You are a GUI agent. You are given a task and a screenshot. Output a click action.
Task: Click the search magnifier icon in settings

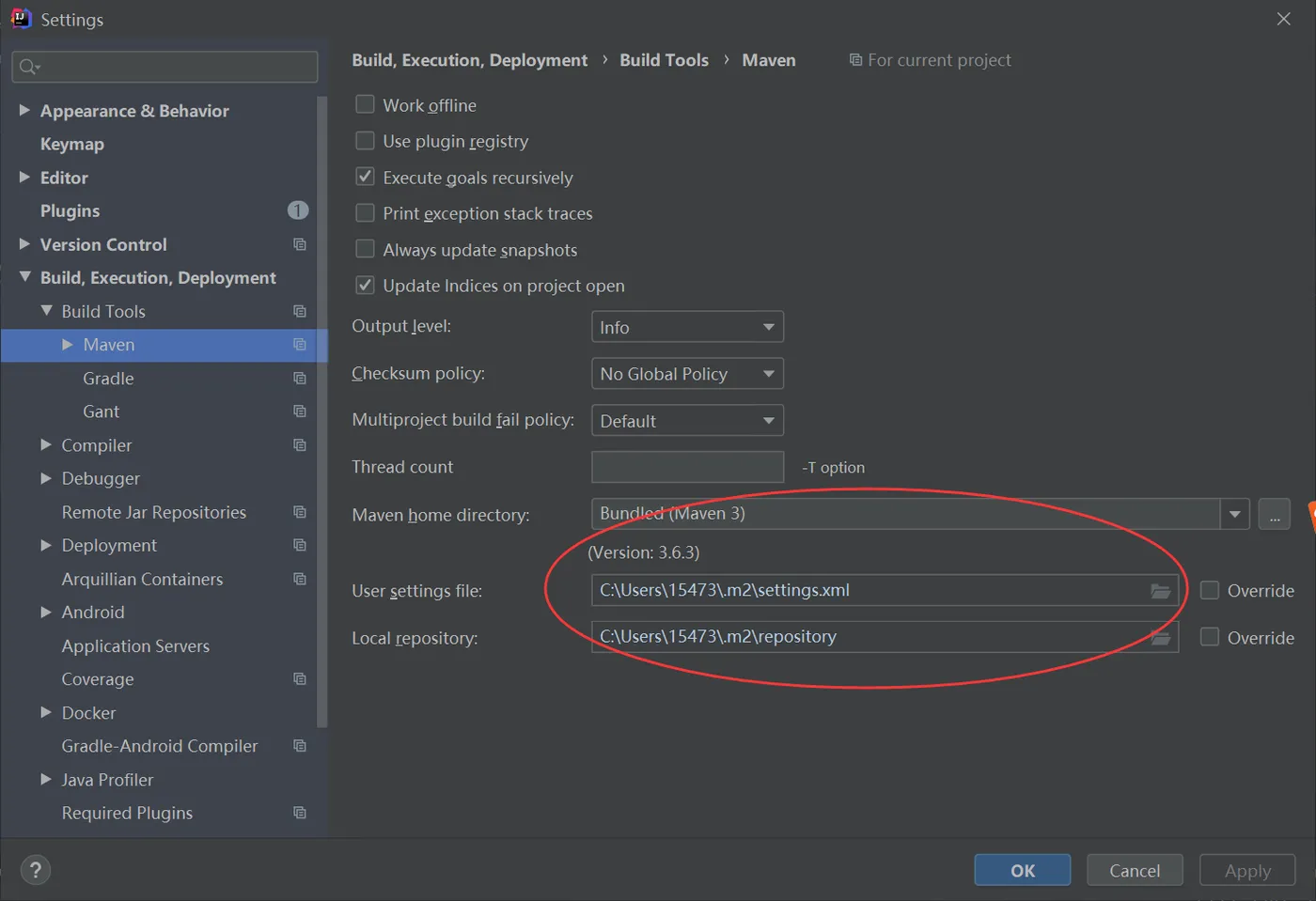tap(28, 67)
